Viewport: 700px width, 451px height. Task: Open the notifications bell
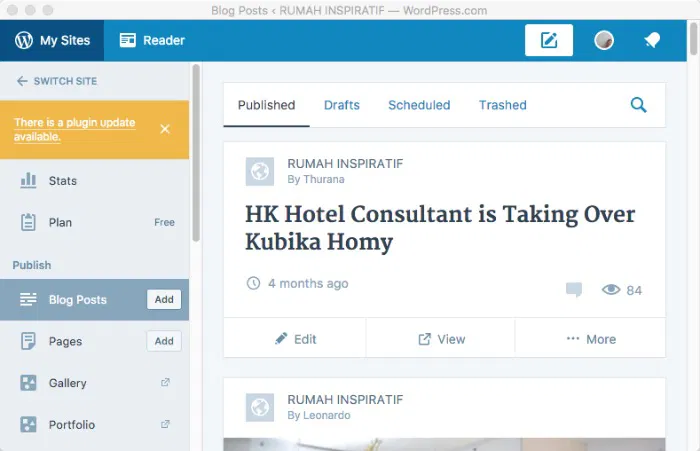(x=652, y=40)
